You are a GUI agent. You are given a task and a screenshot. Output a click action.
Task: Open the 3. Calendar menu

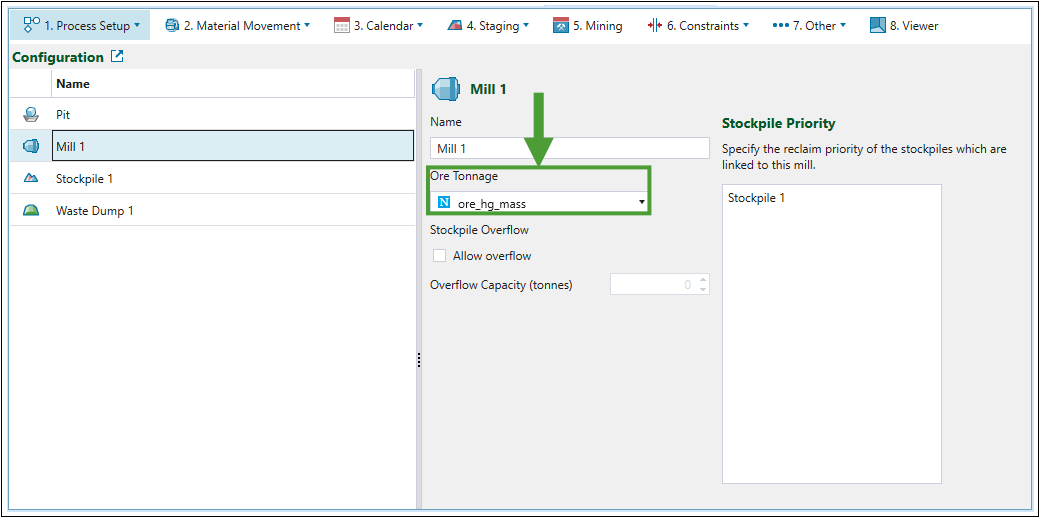click(379, 25)
